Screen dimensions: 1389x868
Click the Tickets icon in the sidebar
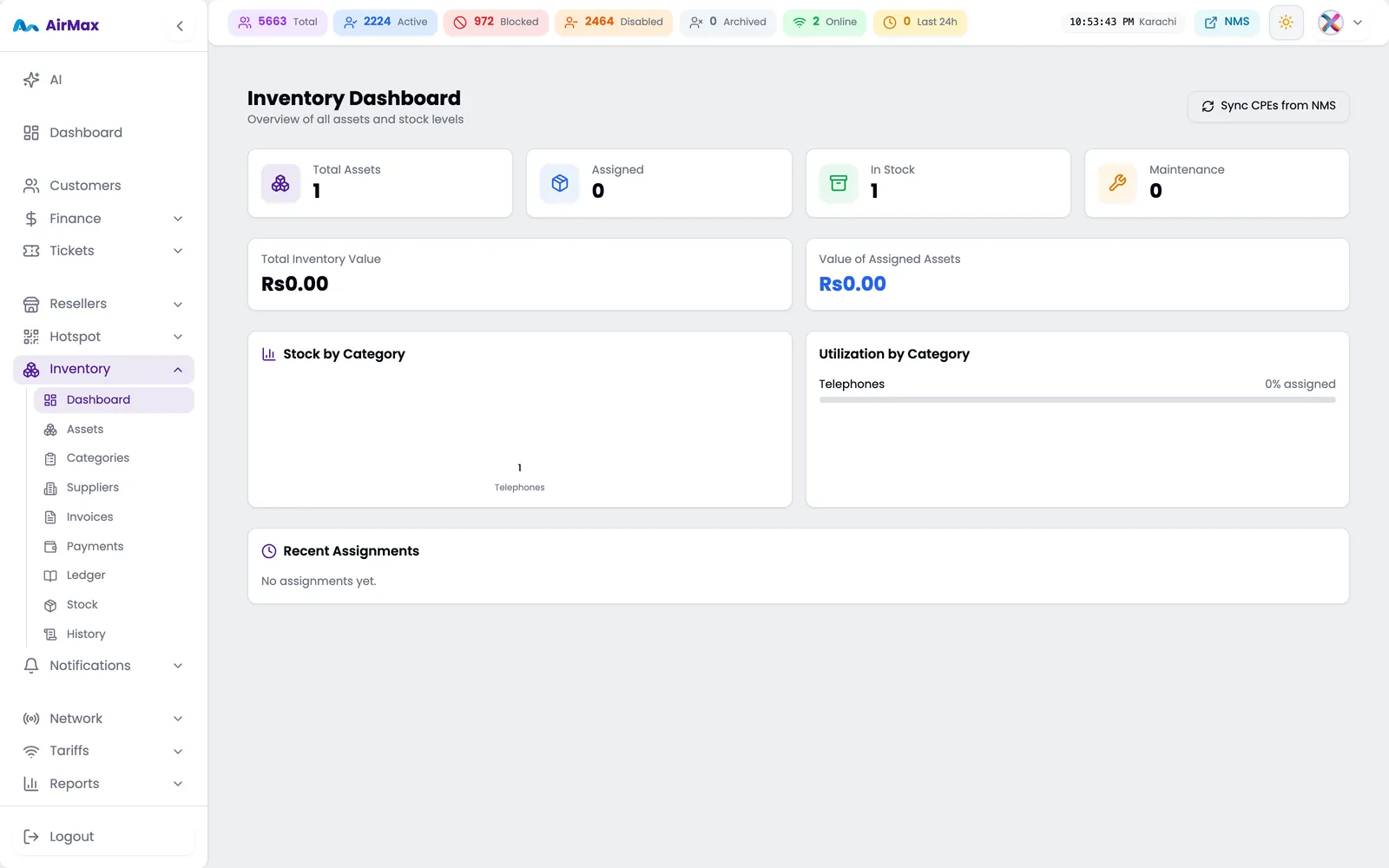tap(31, 251)
